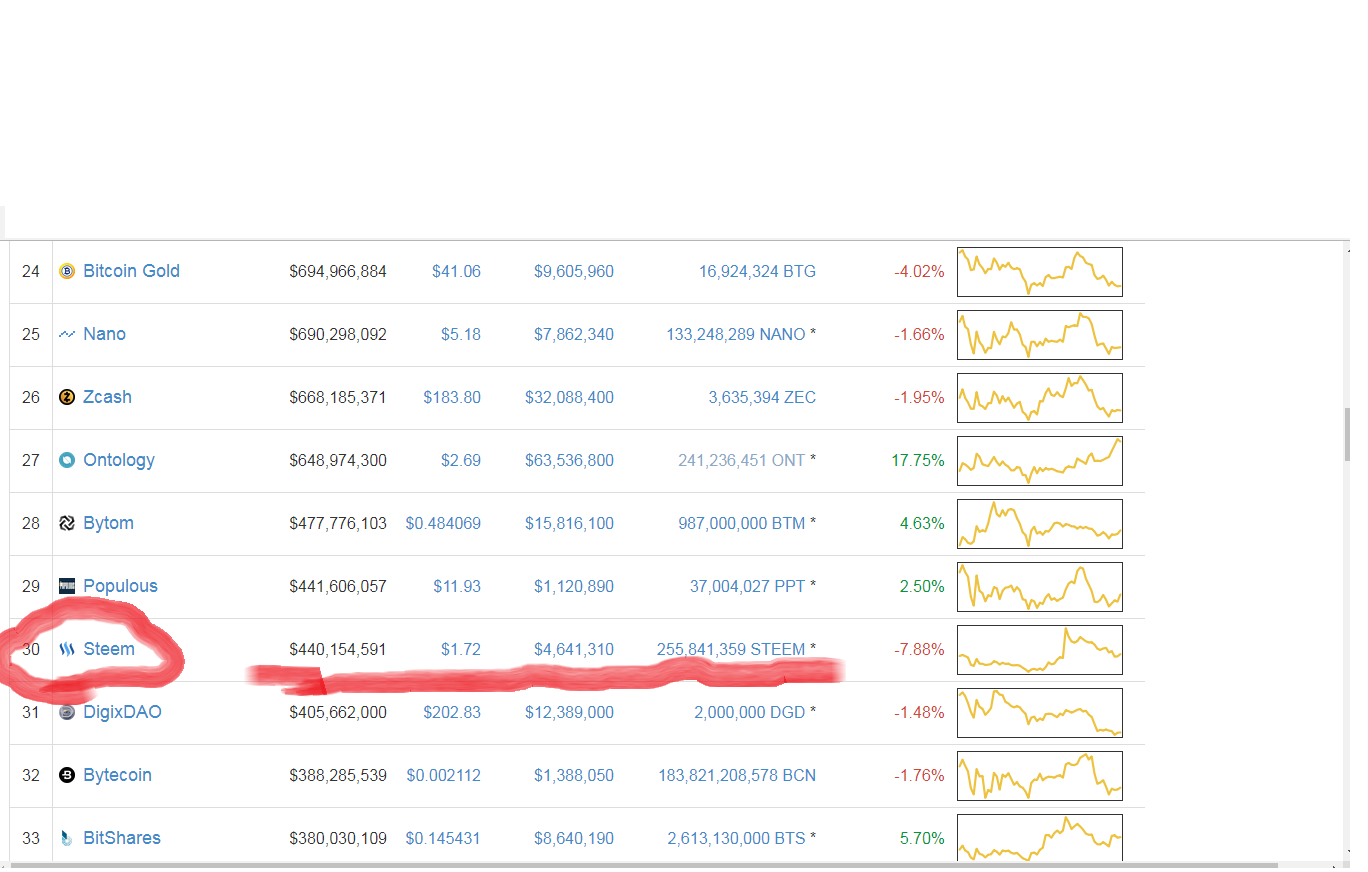The height and width of the screenshot is (872, 1368).
Task: Click the vertical scrollbar thumb
Action: click(x=1347, y=432)
